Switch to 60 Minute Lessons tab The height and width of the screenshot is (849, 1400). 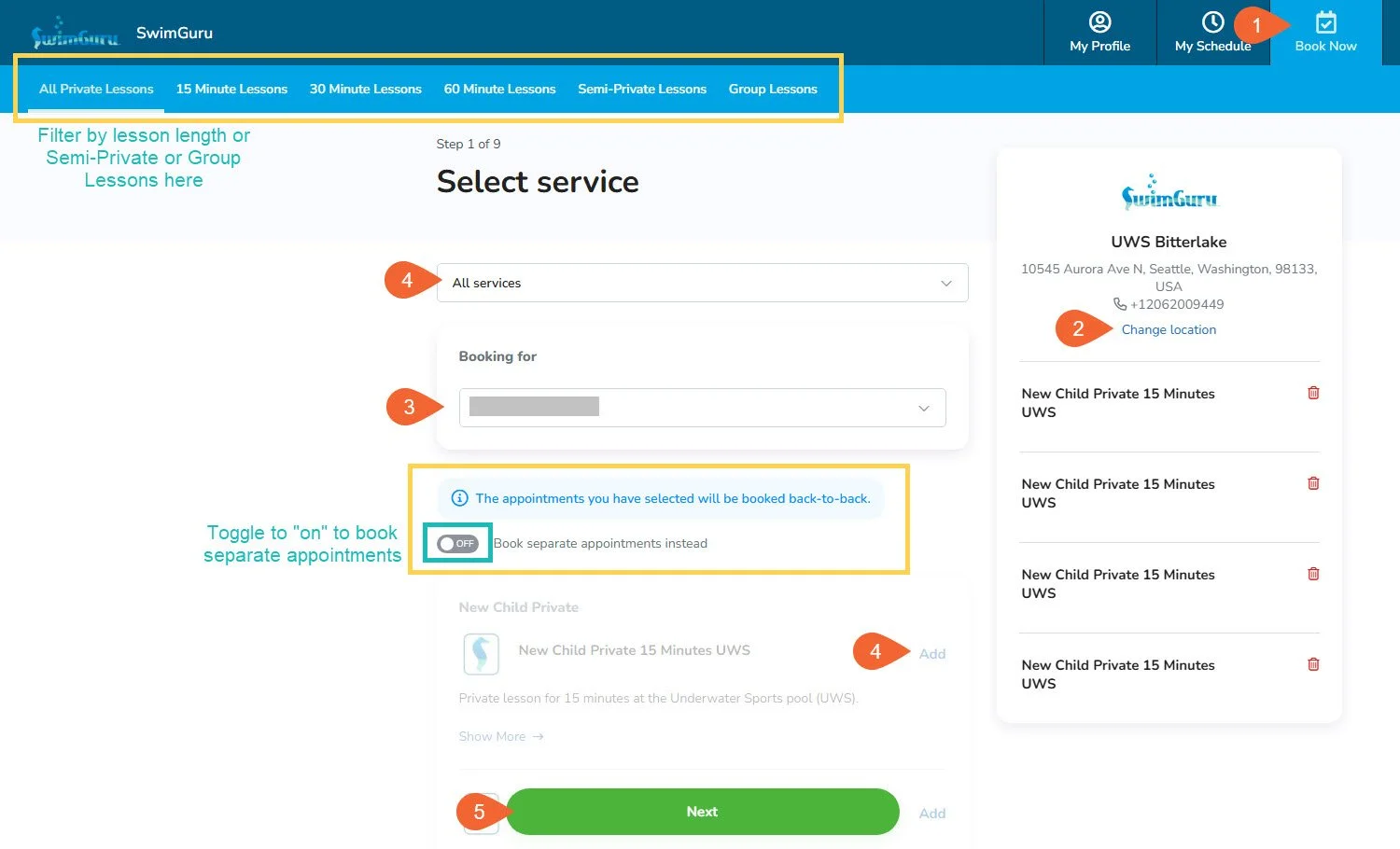tap(499, 90)
